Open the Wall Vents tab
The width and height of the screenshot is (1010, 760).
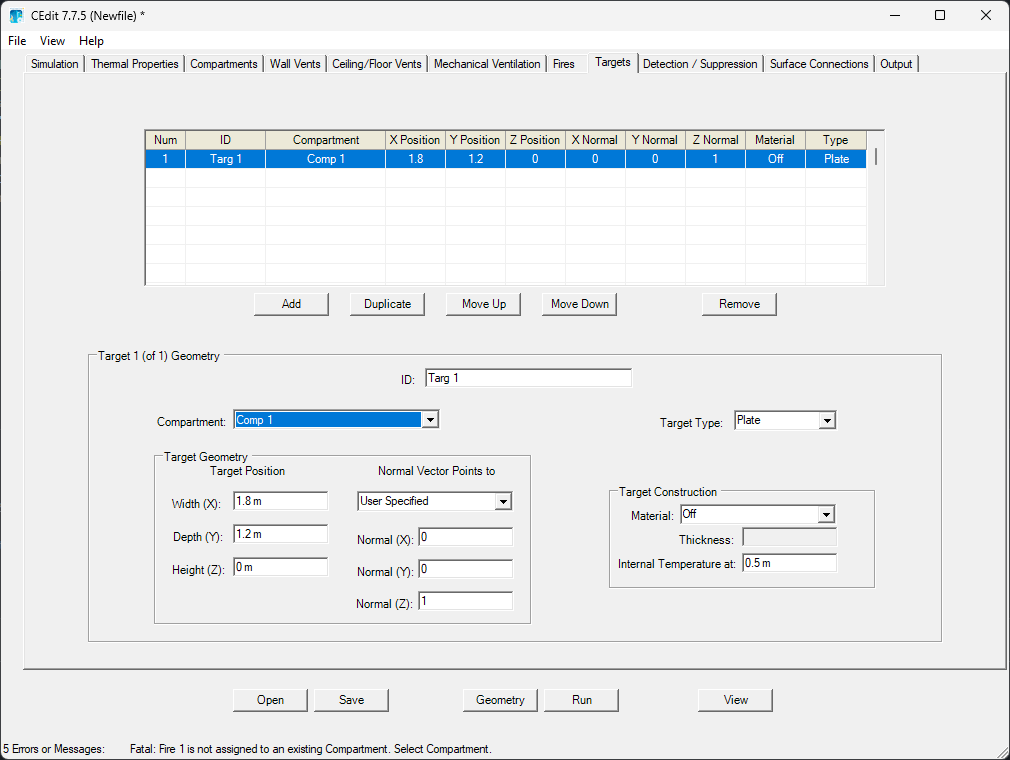295,64
